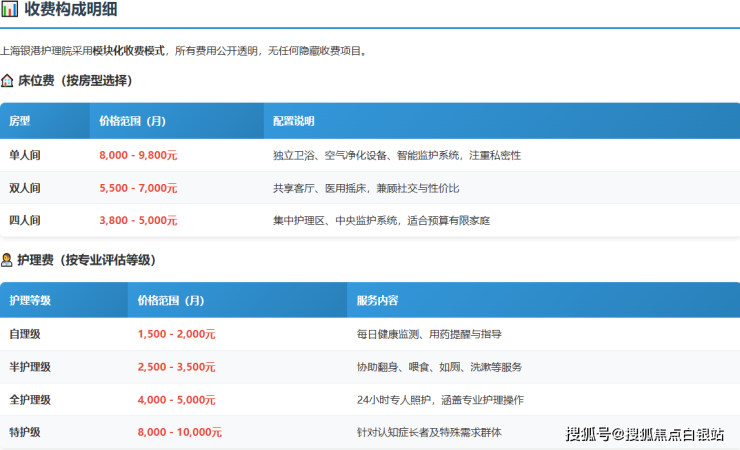Click the 搜狐号@搜狐焦点白银站 watermark
The height and width of the screenshot is (450, 740).
coord(644,434)
